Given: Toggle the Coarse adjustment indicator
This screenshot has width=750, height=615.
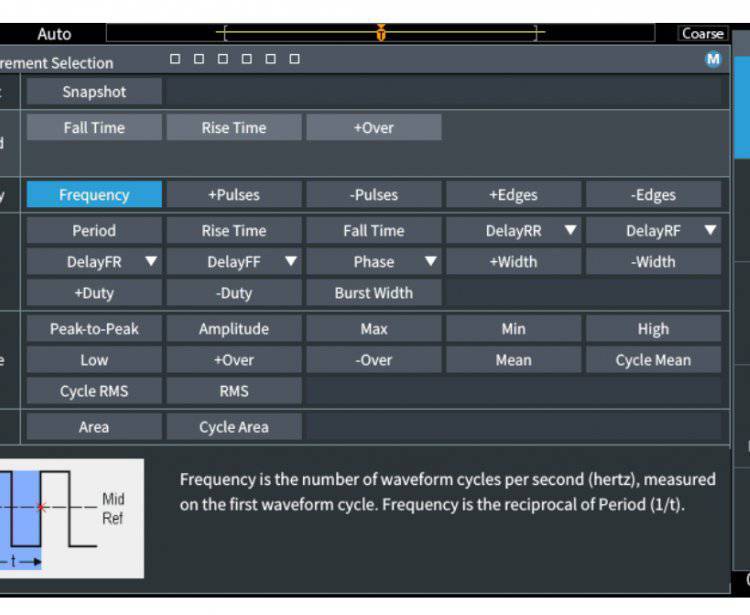Looking at the screenshot, I should 703,33.
